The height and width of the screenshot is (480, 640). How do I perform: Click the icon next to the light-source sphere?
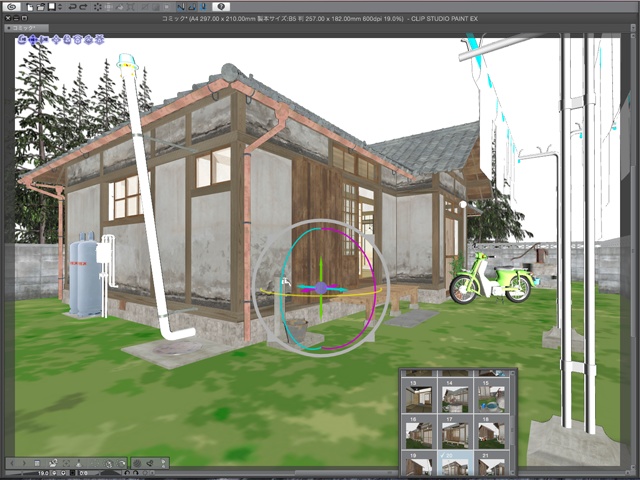[150, 463]
